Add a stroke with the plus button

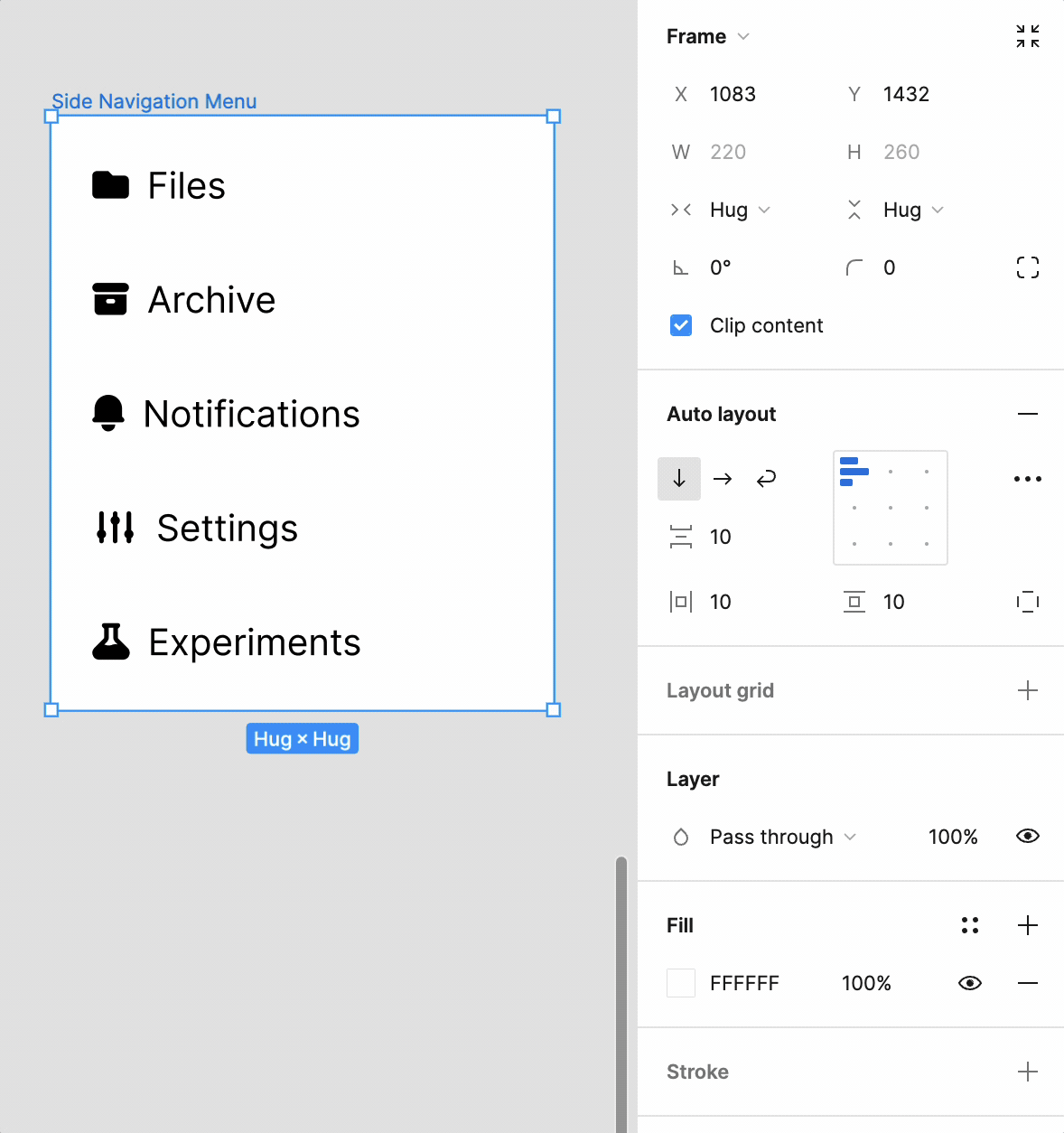[1028, 1072]
